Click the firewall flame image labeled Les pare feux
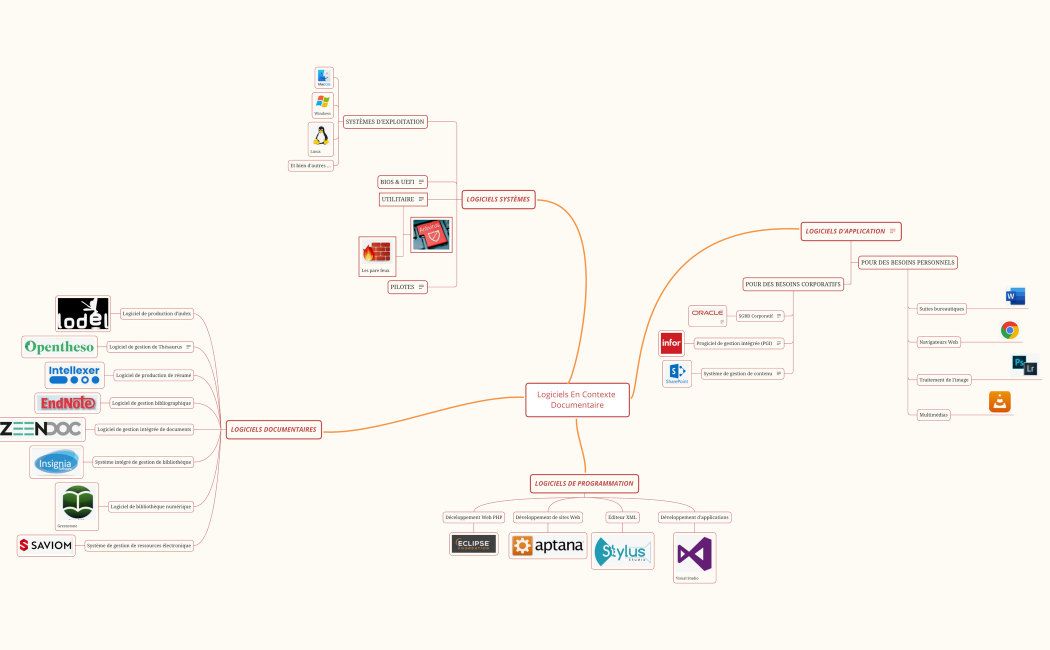 [376, 251]
